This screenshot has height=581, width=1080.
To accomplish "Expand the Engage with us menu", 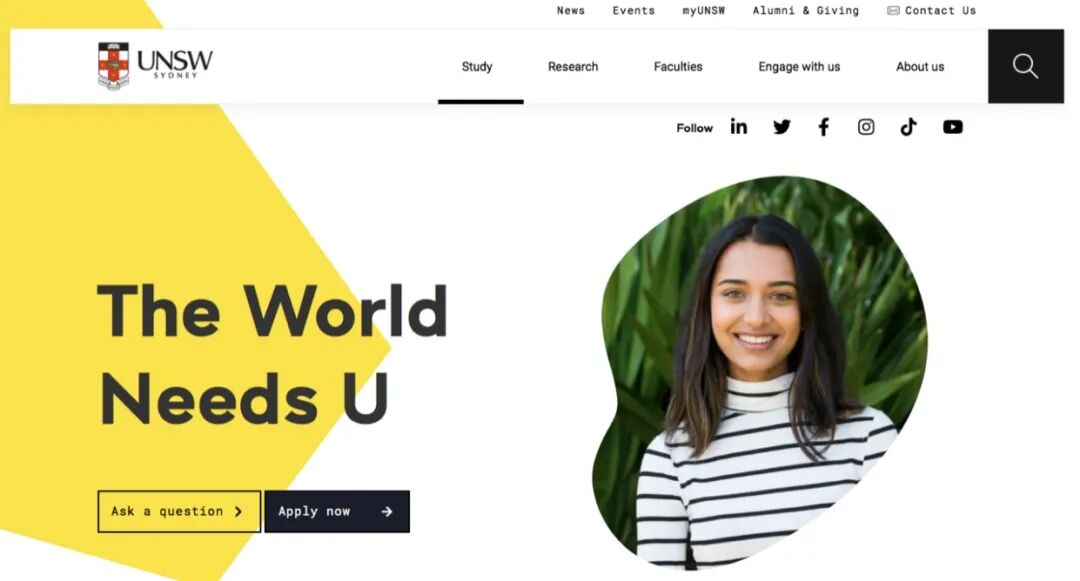I will (x=799, y=67).
